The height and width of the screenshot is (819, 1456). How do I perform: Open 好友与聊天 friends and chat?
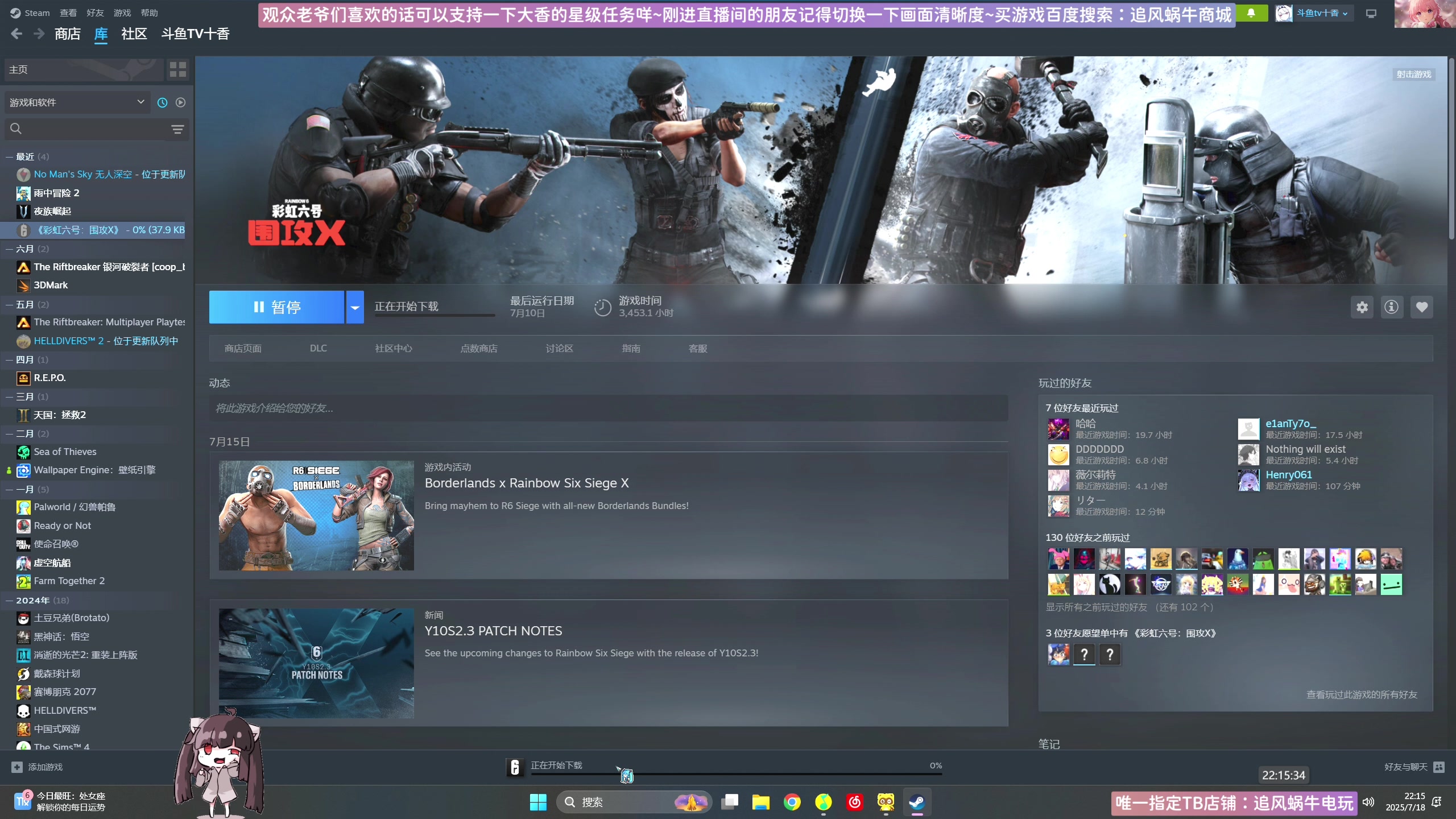tap(1414, 767)
